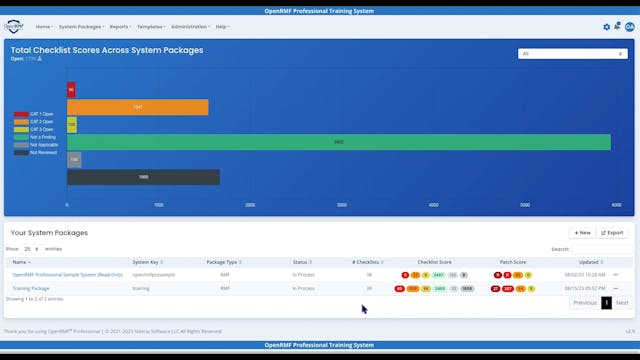Click the training system key cell
Viewport: 640px width, 360px height.
[x=141, y=289]
